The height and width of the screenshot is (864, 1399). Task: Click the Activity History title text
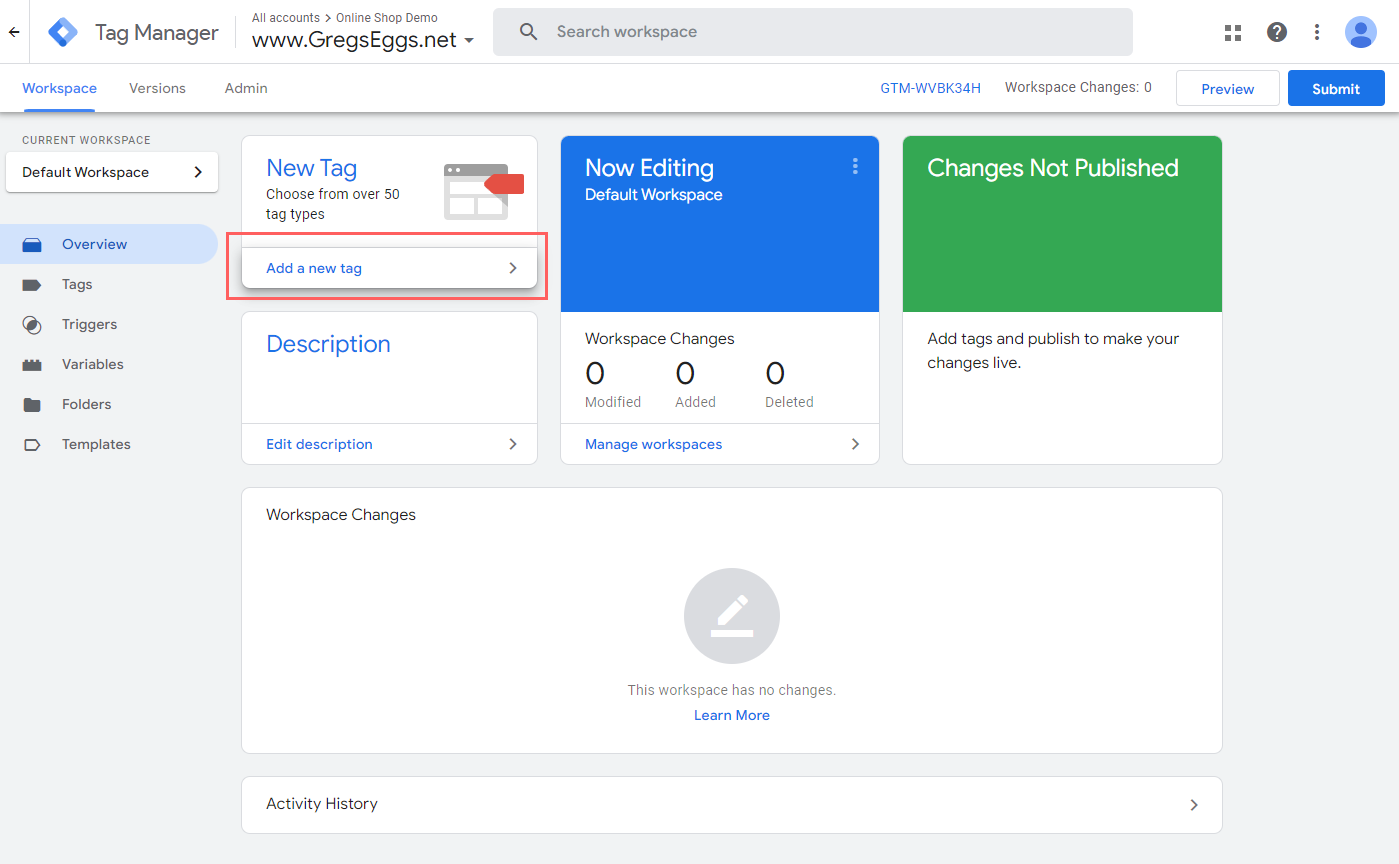pyautogui.click(x=322, y=804)
